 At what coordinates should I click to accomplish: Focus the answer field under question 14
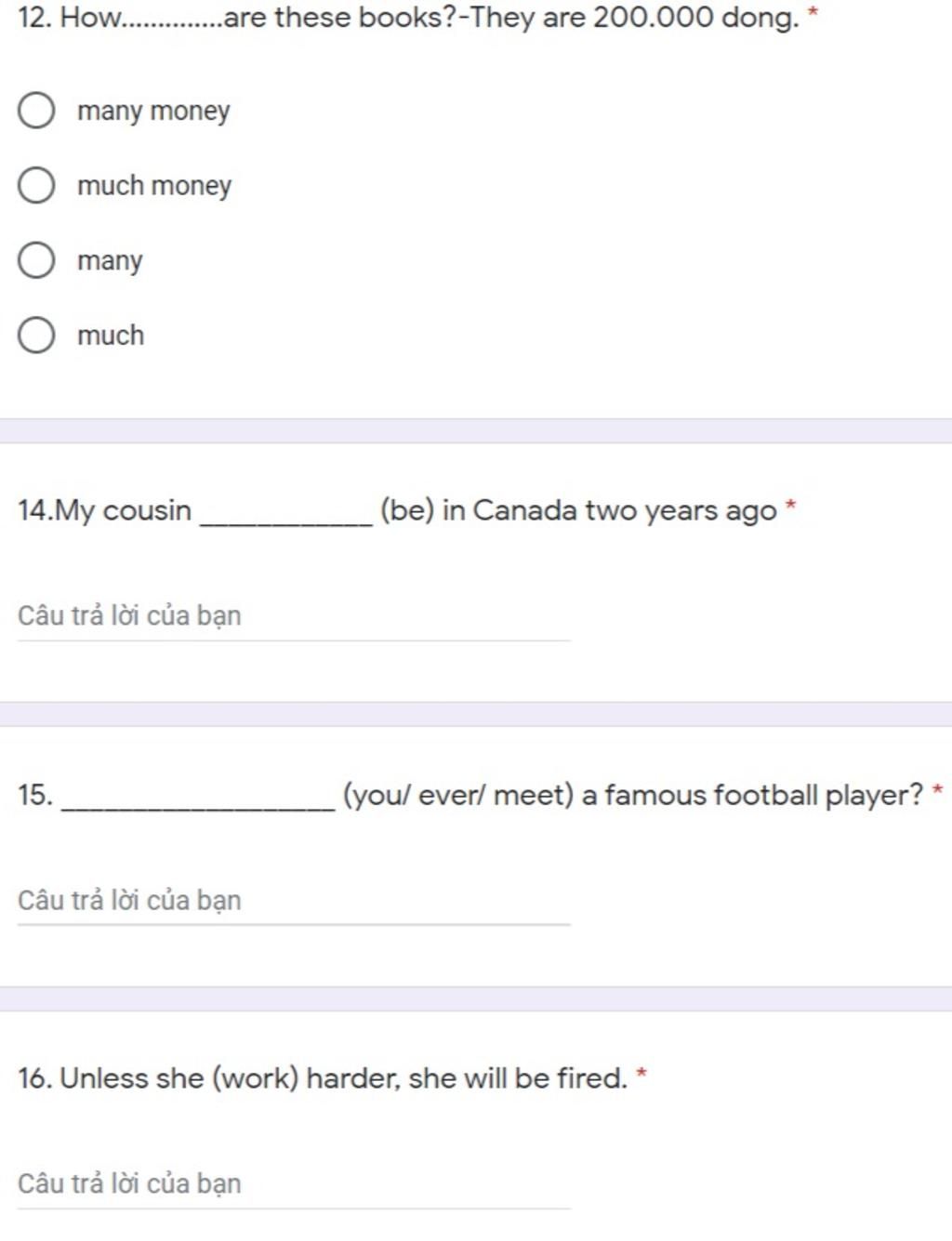(x=294, y=616)
